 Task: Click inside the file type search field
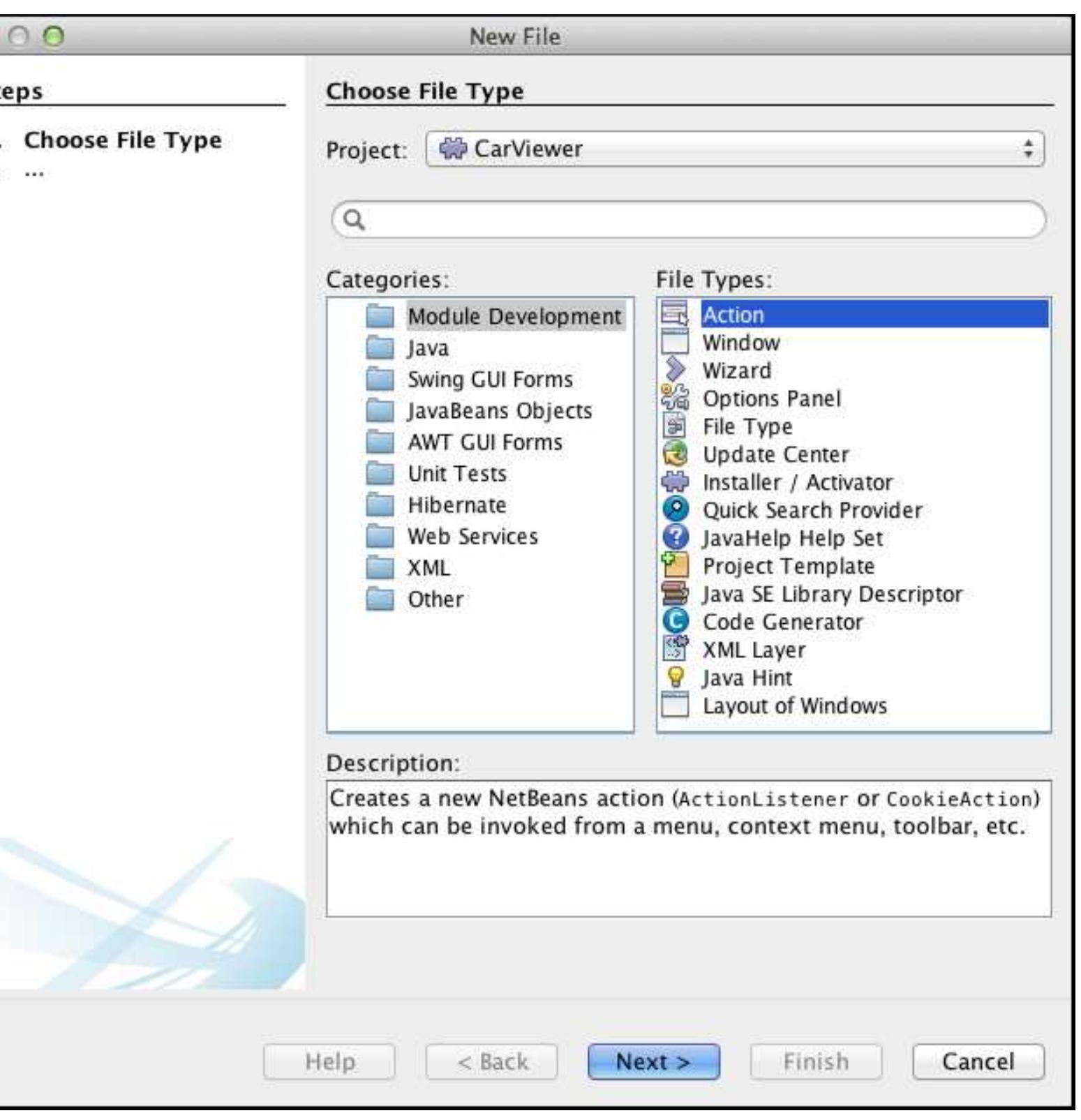click(x=689, y=220)
